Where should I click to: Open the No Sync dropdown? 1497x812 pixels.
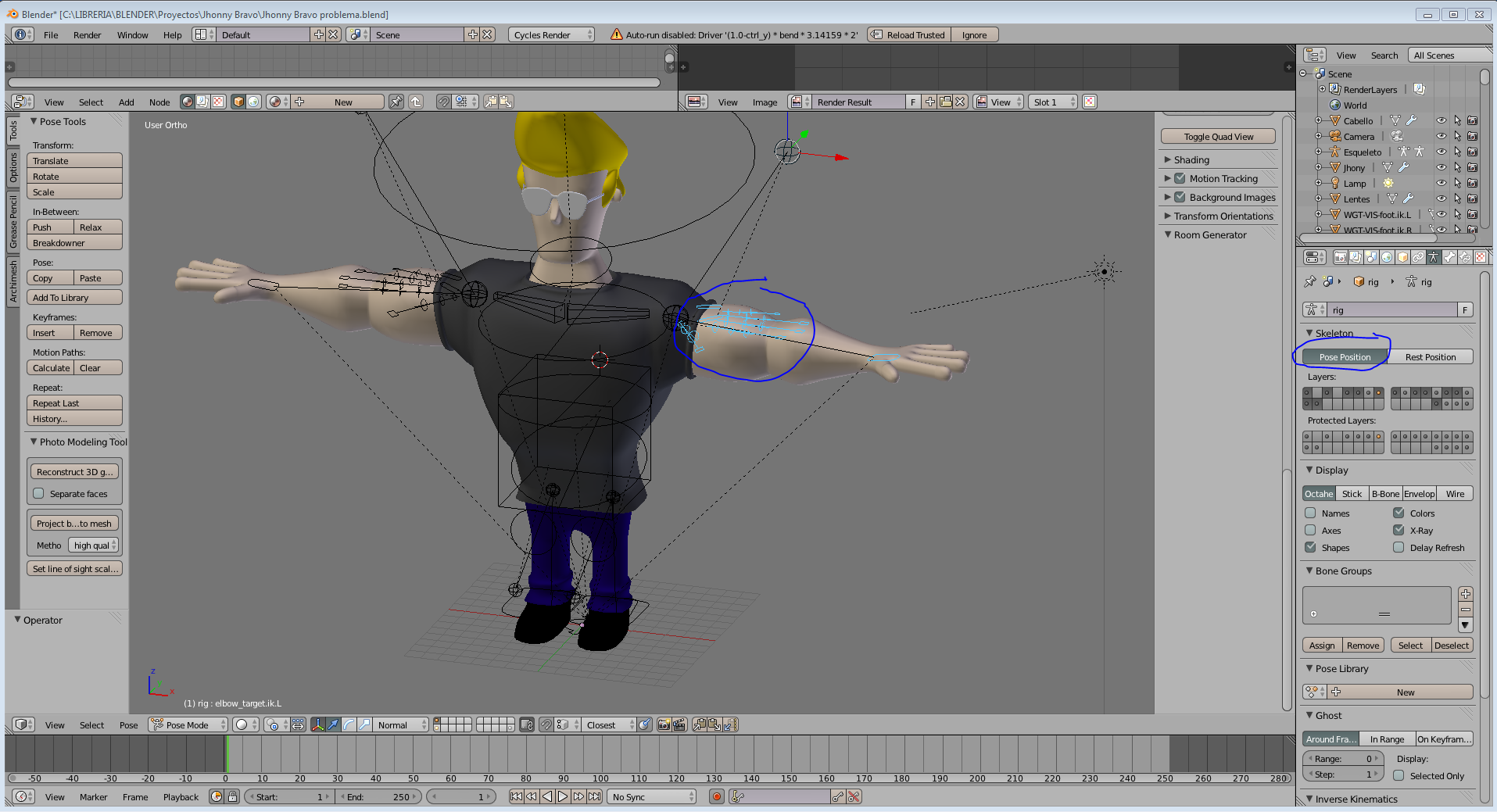click(653, 796)
